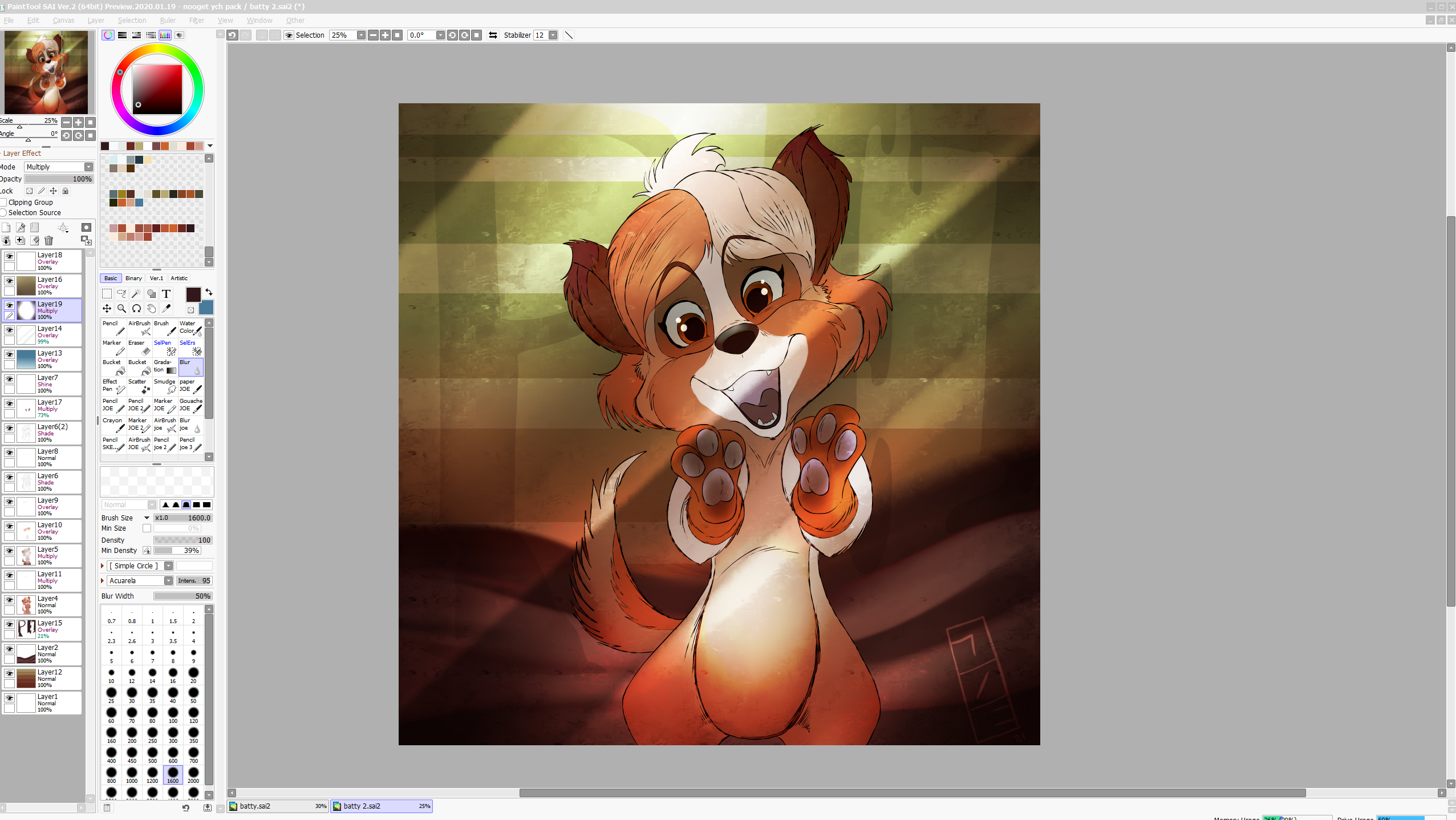
Task: Open the layer blending Mode dropdown
Action: (59, 167)
